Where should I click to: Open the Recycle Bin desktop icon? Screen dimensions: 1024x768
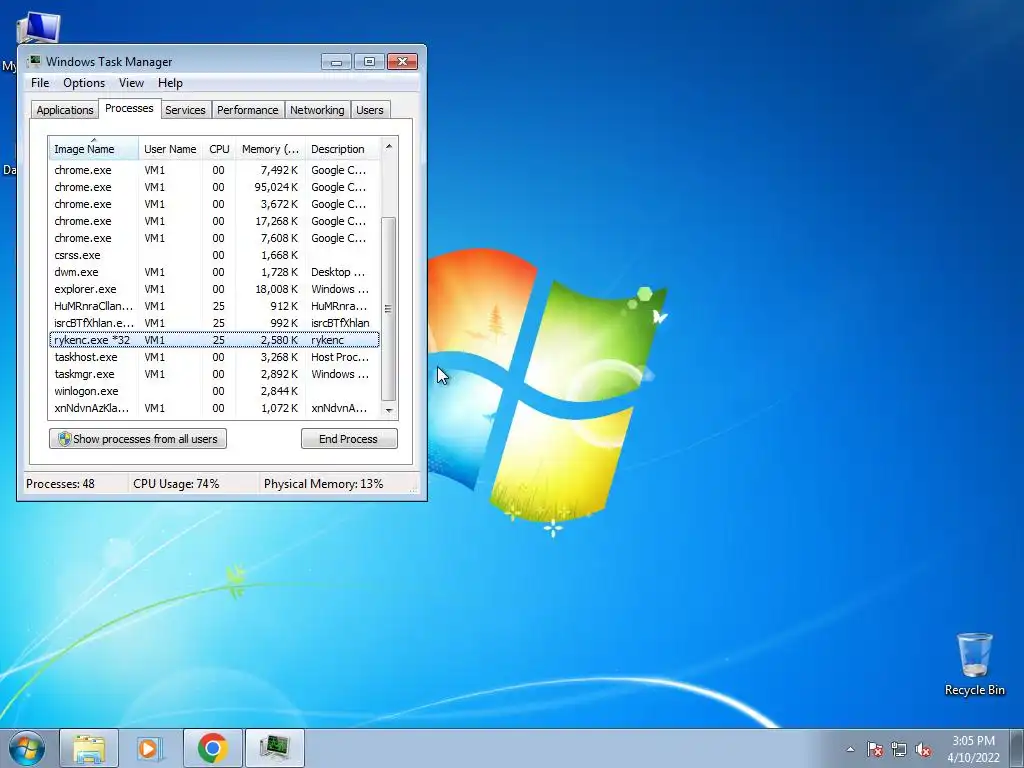click(x=974, y=664)
